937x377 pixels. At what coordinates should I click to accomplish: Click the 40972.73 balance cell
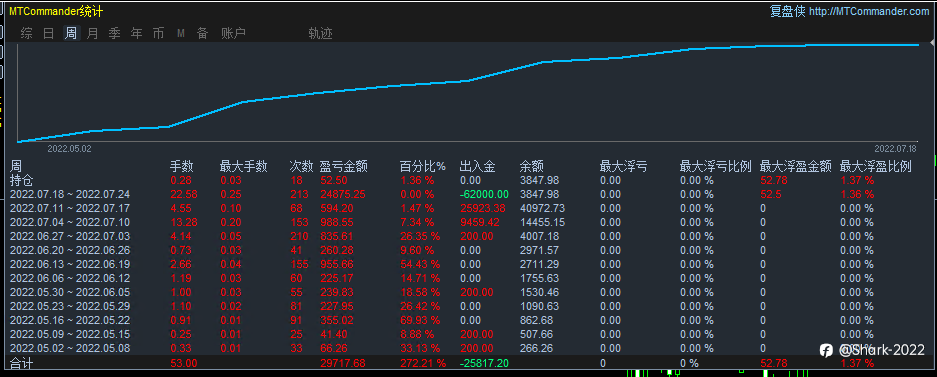point(542,208)
